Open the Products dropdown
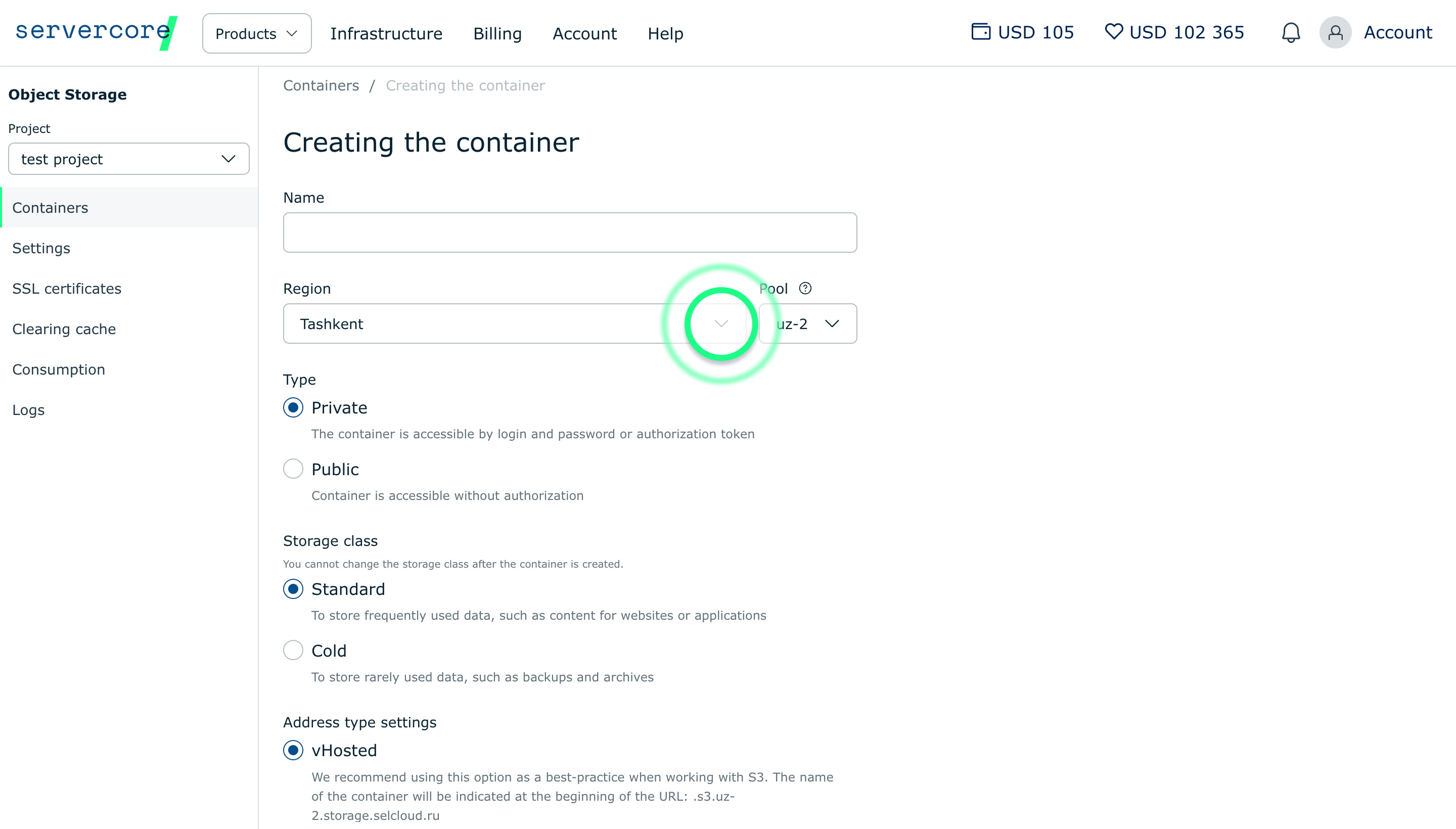 pyautogui.click(x=256, y=33)
